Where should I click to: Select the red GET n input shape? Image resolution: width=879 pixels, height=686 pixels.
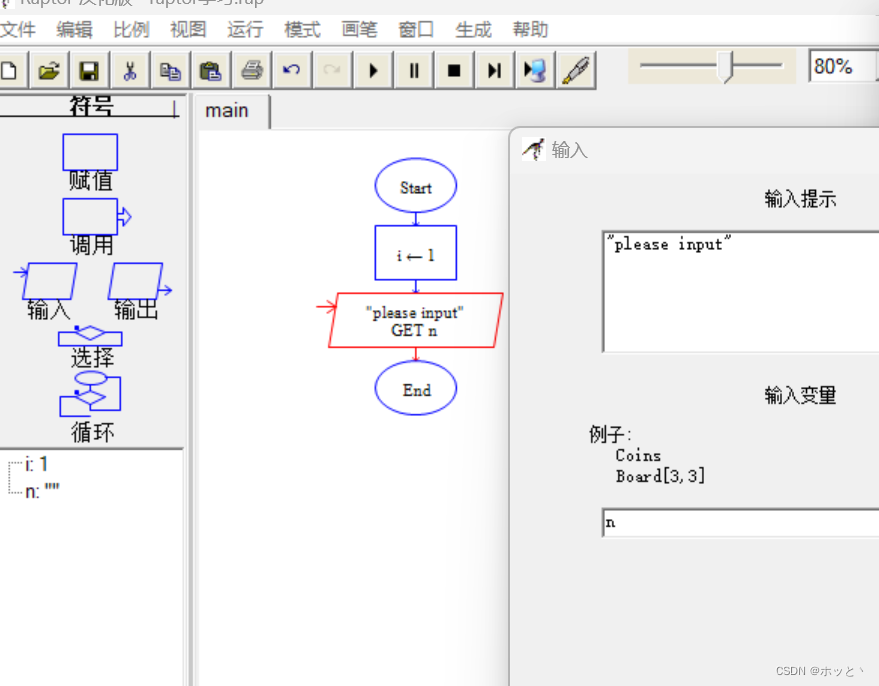pyautogui.click(x=416, y=321)
